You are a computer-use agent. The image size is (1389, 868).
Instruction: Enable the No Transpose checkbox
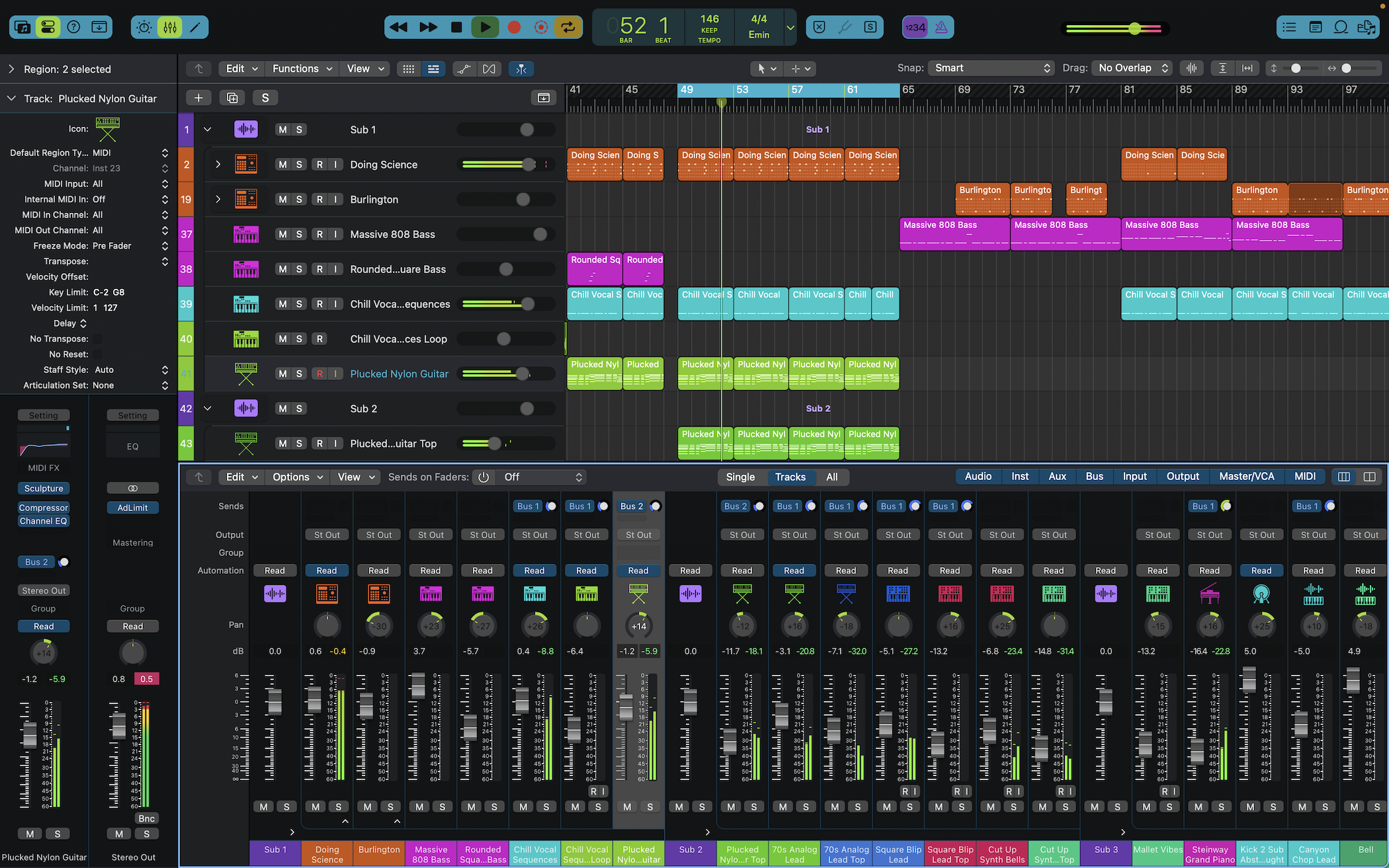[97, 338]
